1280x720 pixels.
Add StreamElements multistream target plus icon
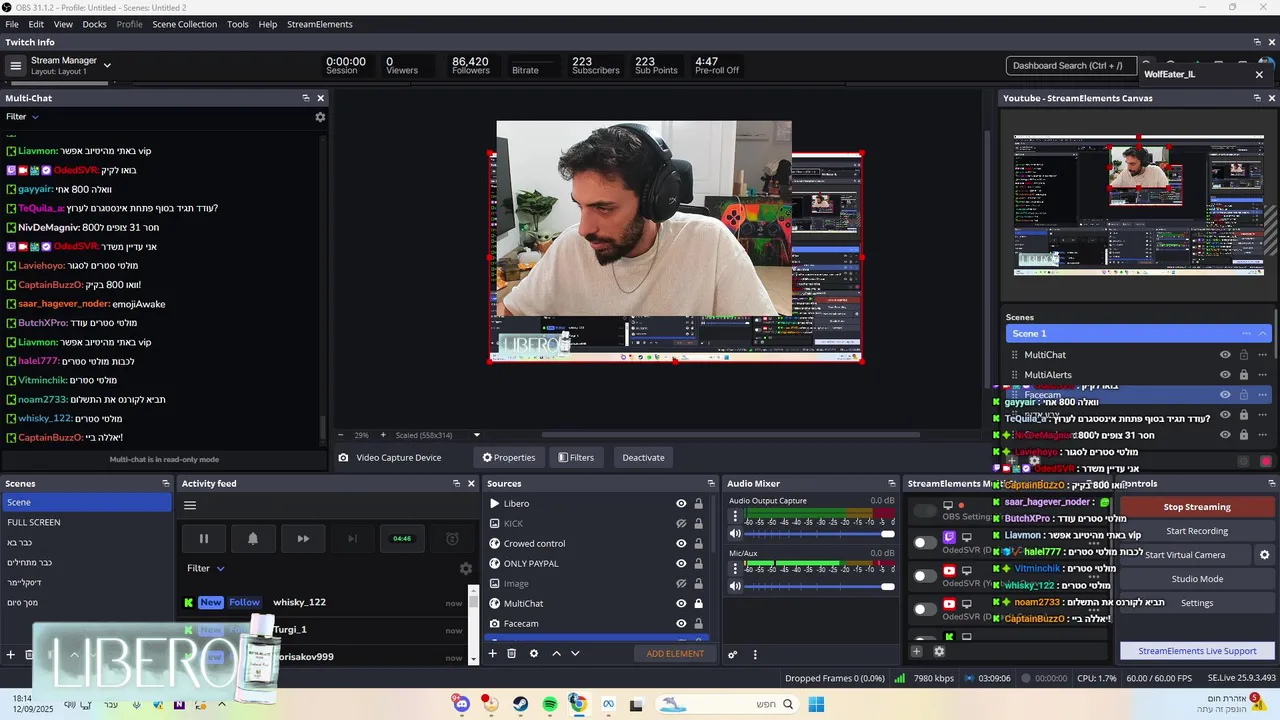tap(916, 651)
